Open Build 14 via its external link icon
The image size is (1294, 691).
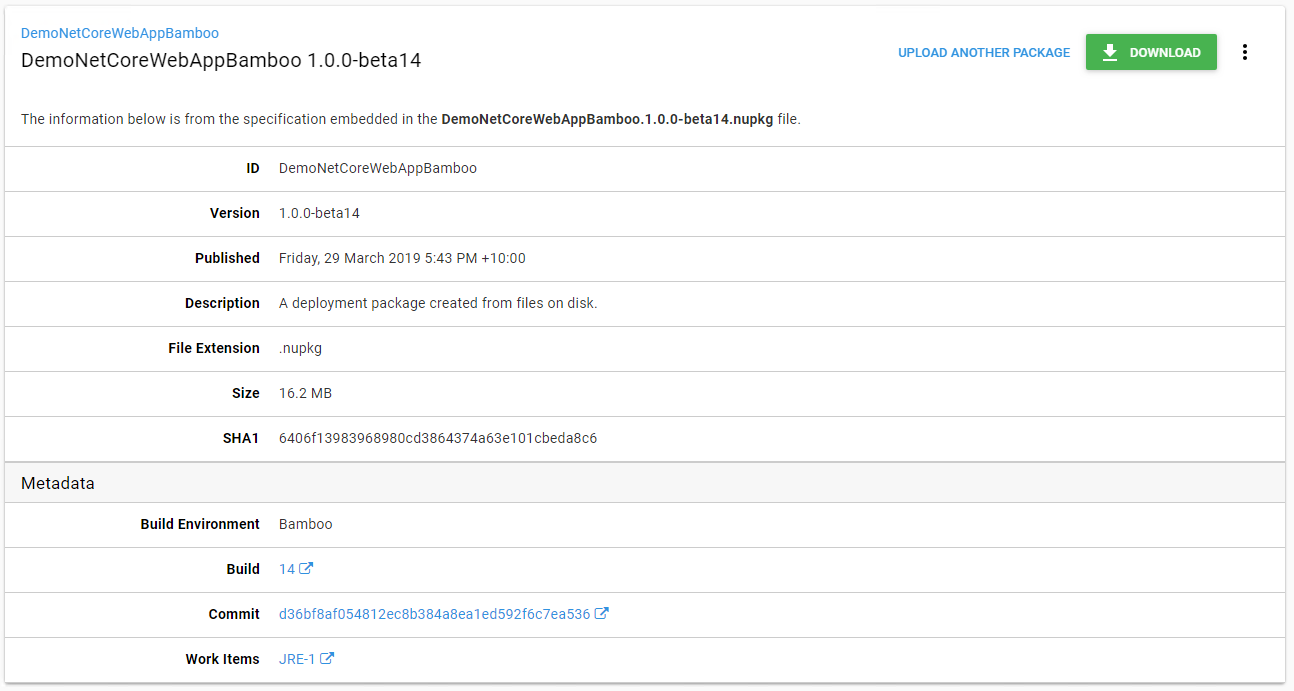pyautogui.click(x=306, y=568)
